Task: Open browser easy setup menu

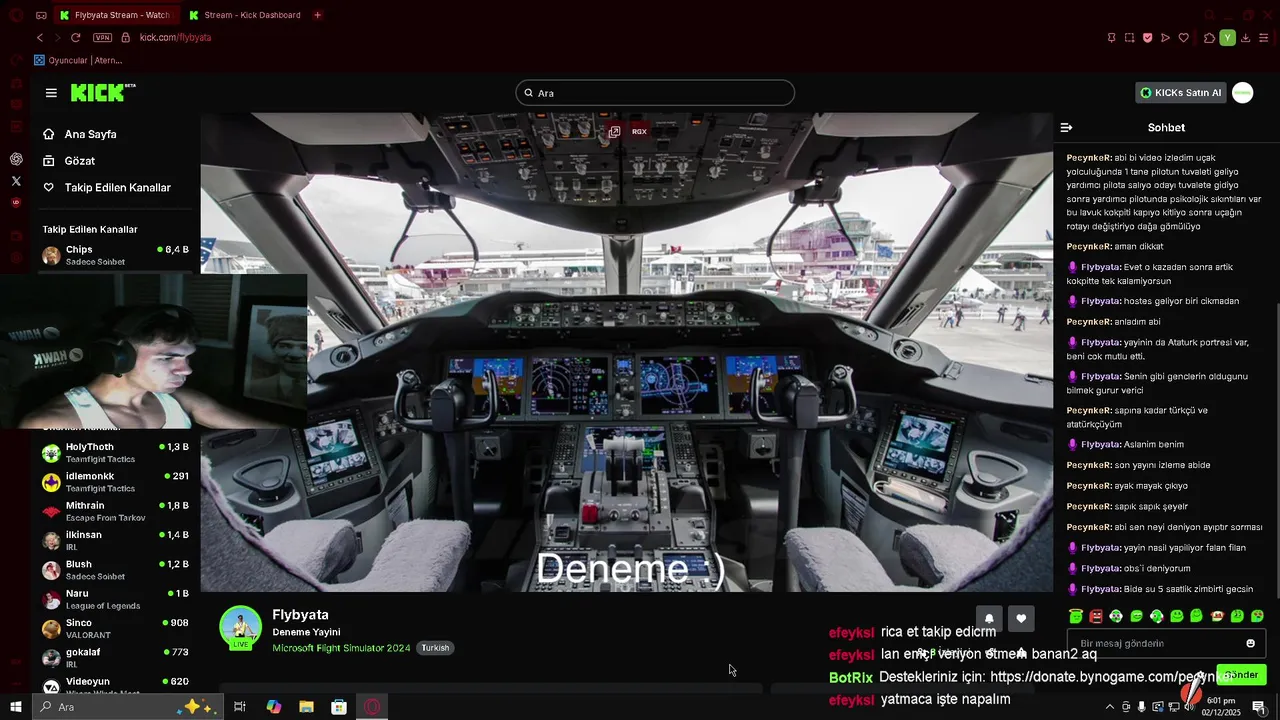Action: tap(1265, 38)
